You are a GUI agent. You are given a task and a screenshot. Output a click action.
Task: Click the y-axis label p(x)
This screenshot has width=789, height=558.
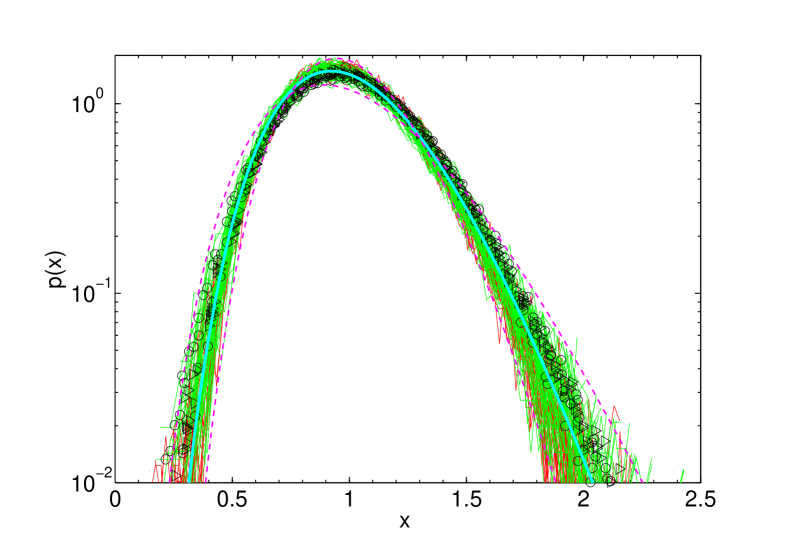pyautogui.click(x=57, y=269)
